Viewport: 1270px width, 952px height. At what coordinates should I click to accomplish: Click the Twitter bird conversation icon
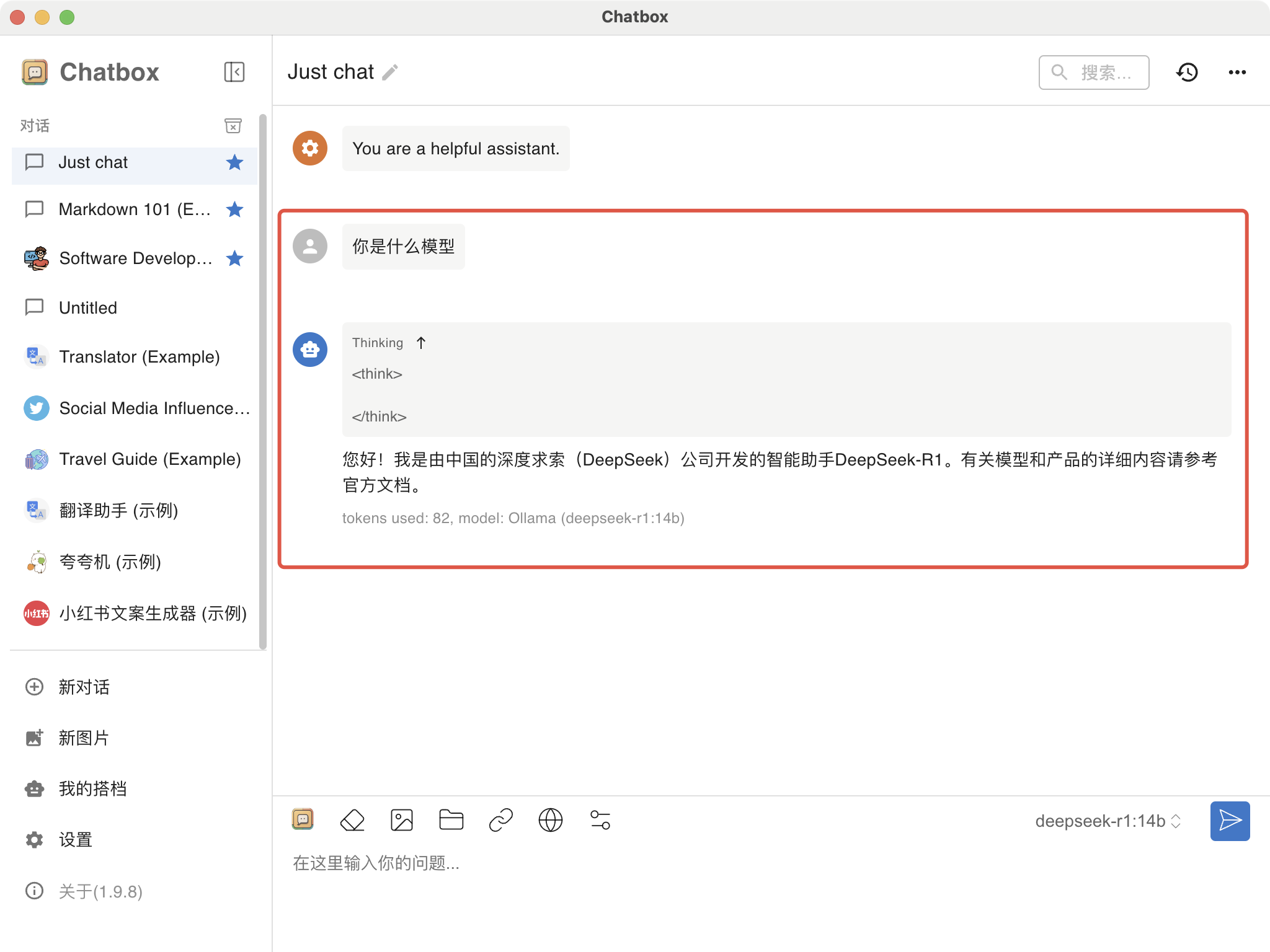[x=37, y=408]
